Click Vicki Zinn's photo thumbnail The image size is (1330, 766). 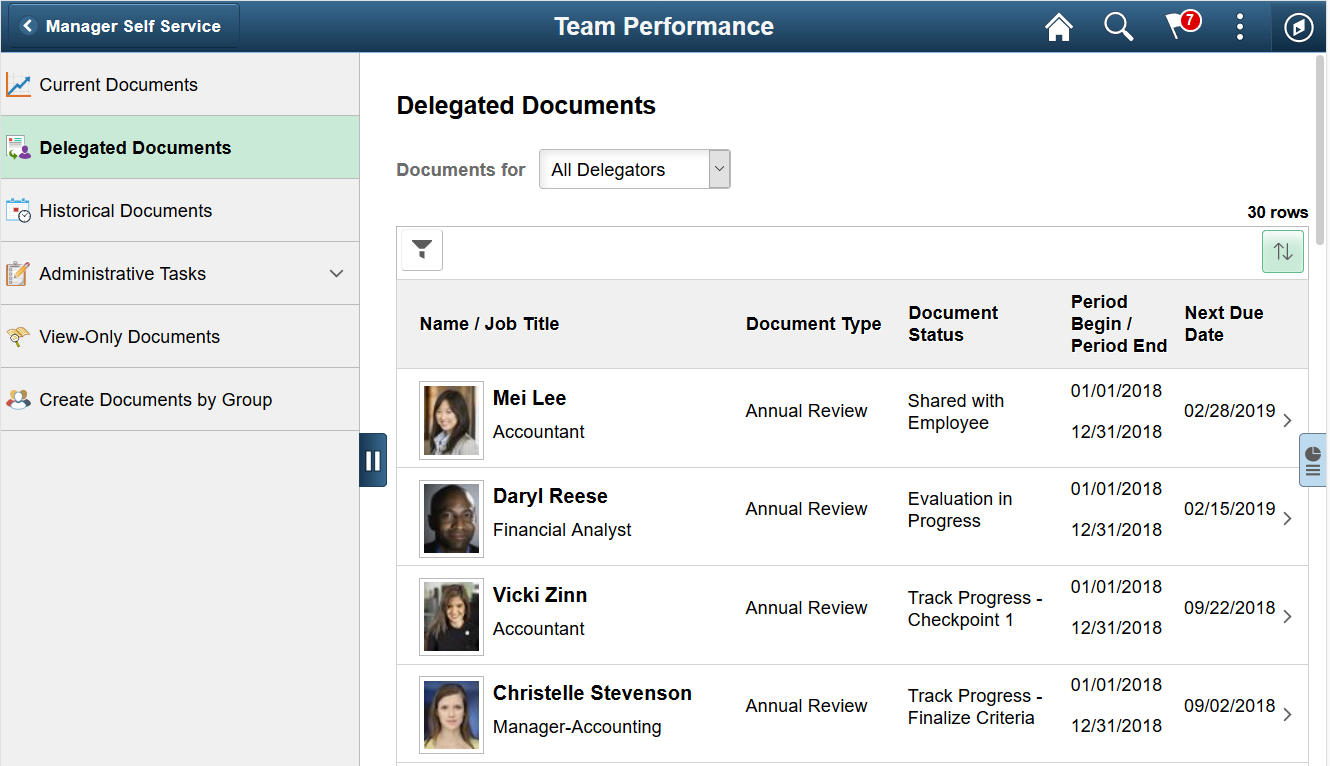tap(452, 616)
